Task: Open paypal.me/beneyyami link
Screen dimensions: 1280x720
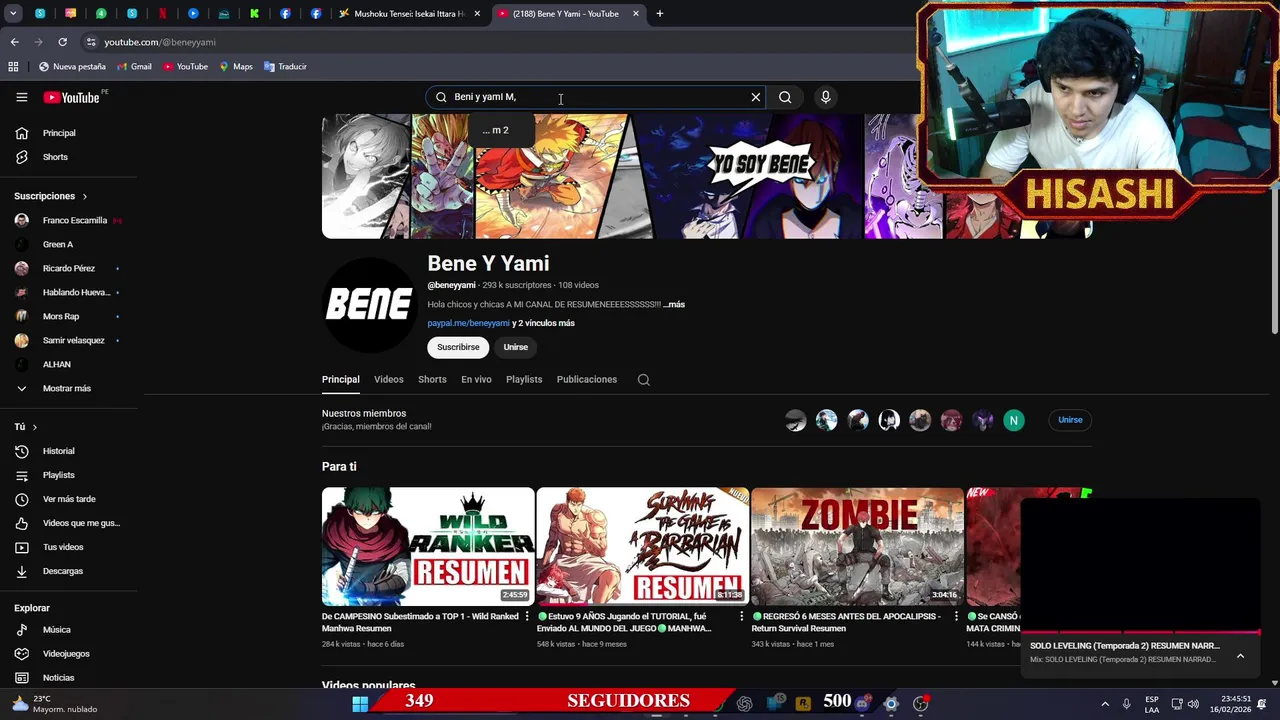Action: pos(468,323)
